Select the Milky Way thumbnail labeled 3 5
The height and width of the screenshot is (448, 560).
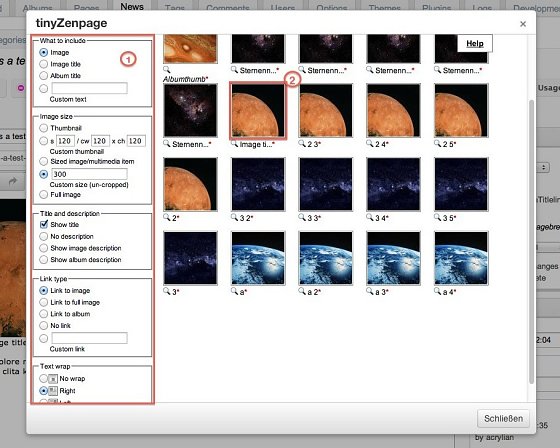[461, 184]
